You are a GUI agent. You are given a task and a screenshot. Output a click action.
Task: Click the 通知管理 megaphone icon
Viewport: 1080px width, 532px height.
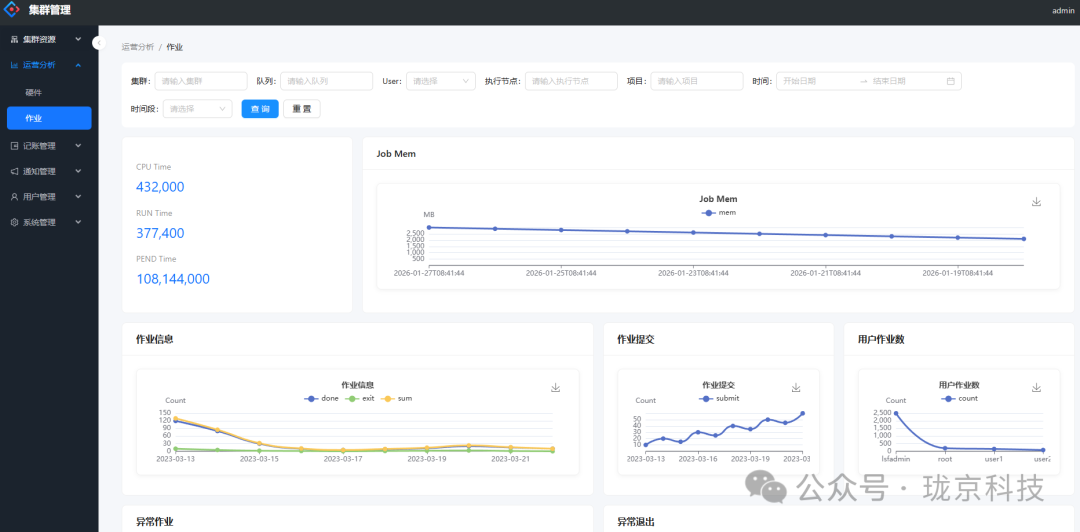[14, 171]
